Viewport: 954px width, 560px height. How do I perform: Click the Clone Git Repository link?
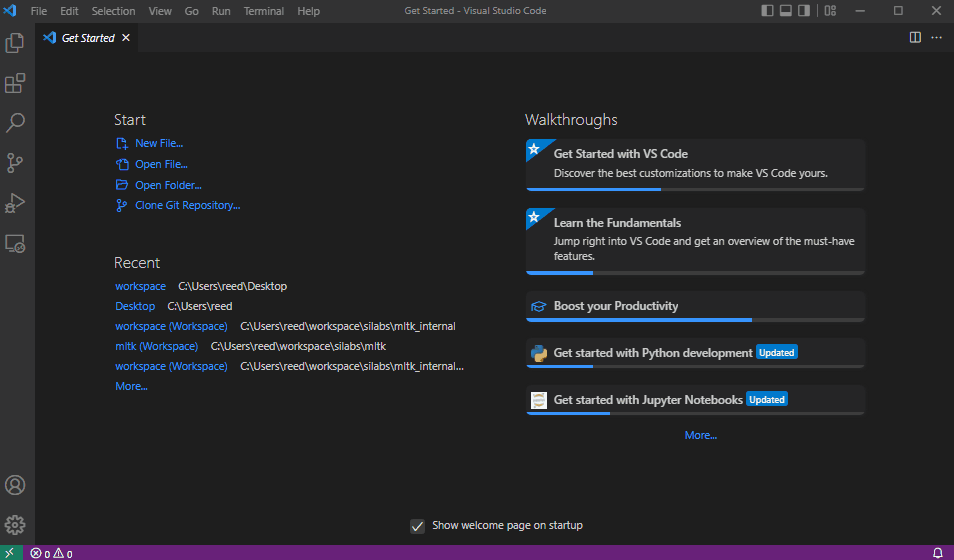tap(187, 205)
